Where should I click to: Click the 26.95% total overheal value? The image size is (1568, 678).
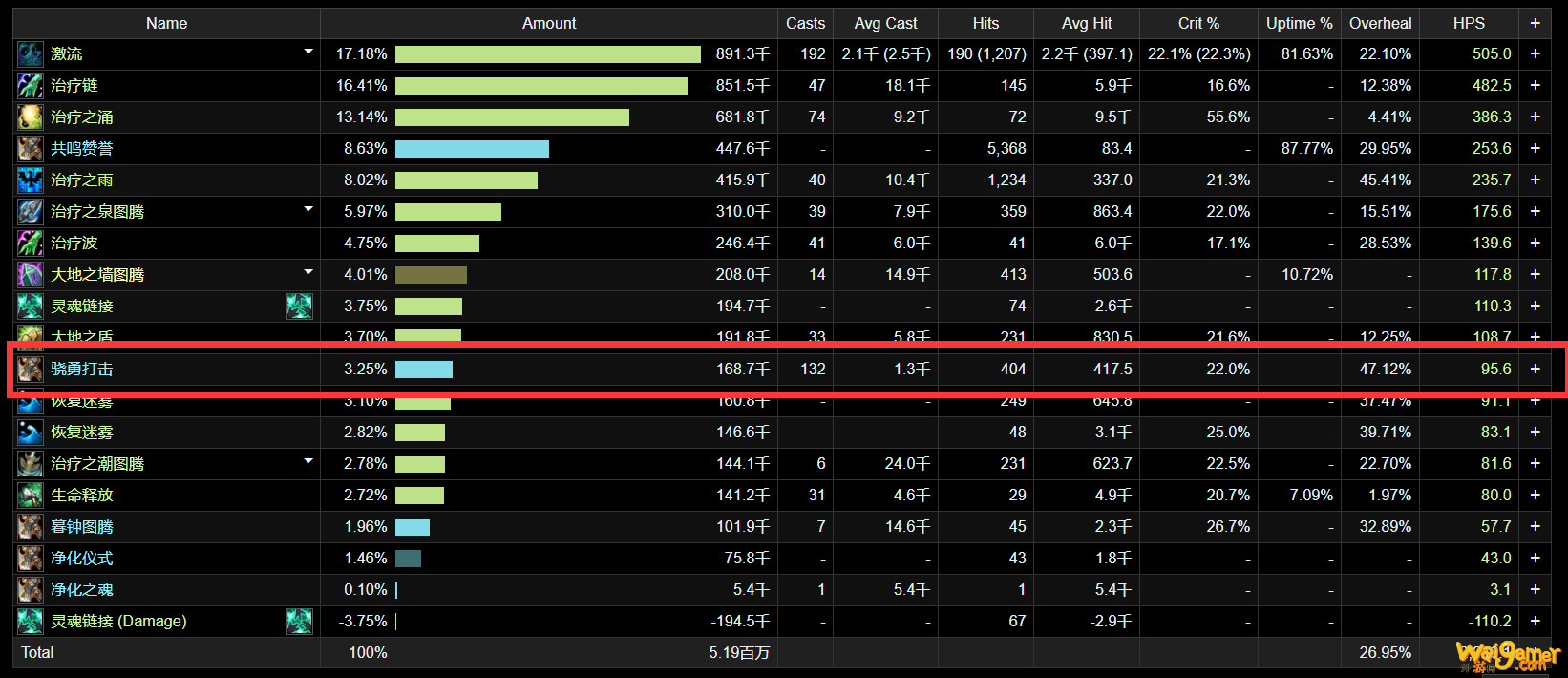(1385, 653)
